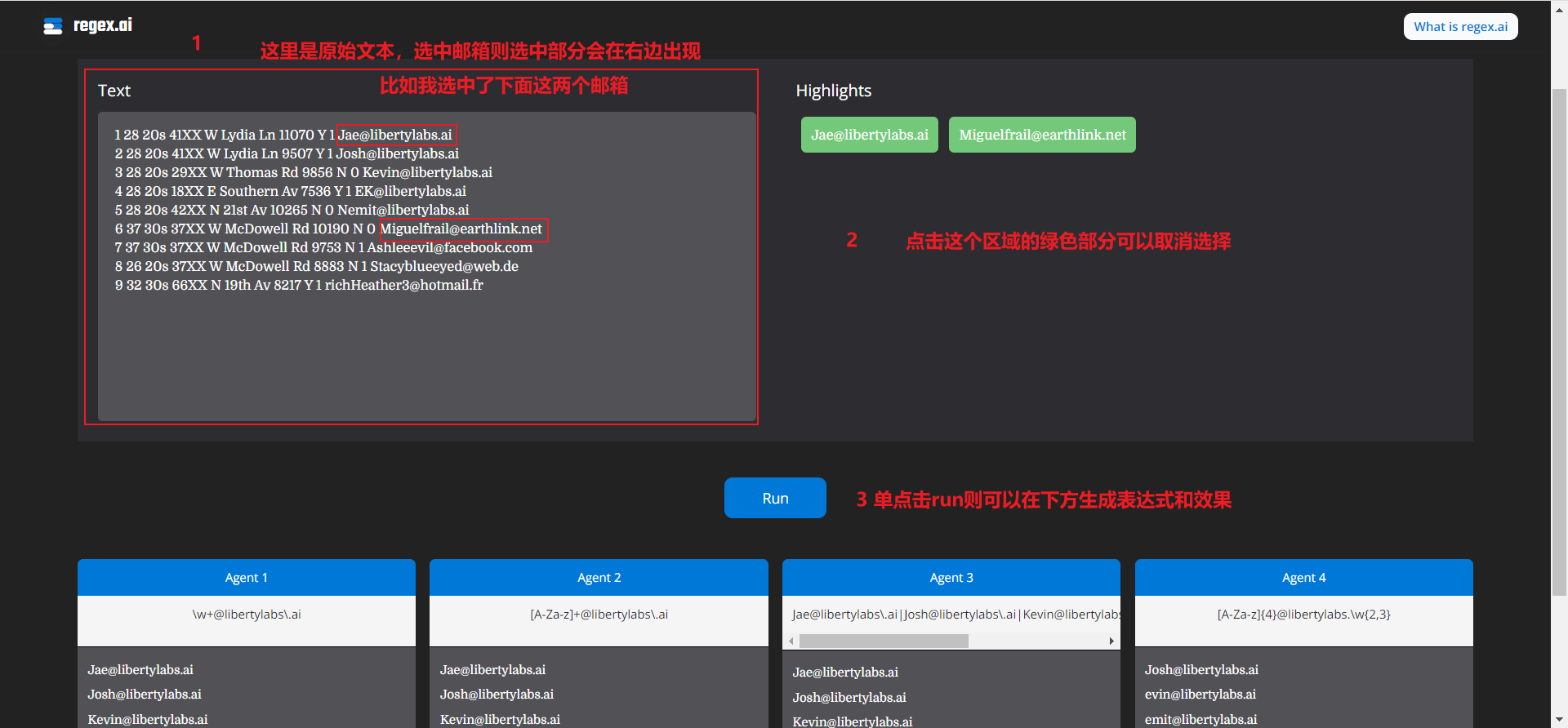Click Josh@libertylabs.ai in Agent 4 results
The height and width of the screenshot is (728, 1568).
(1201, 669)
